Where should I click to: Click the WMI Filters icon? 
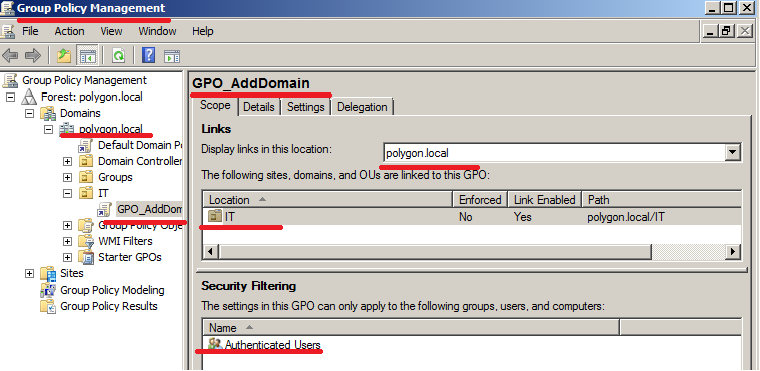coord(86,241)
